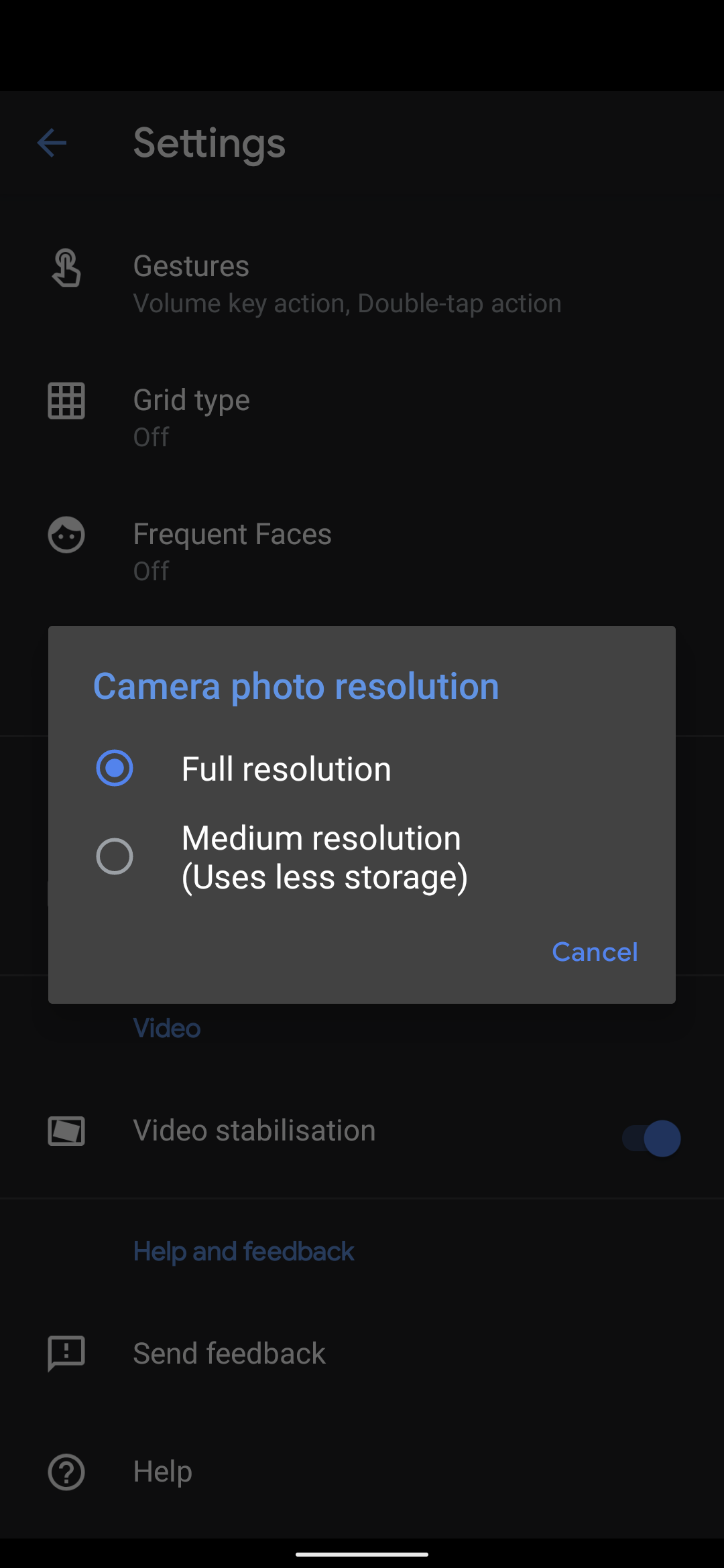Open the Frequent Faces setting
This screenshot has width=724, height=1568.
tap(232, 551)
